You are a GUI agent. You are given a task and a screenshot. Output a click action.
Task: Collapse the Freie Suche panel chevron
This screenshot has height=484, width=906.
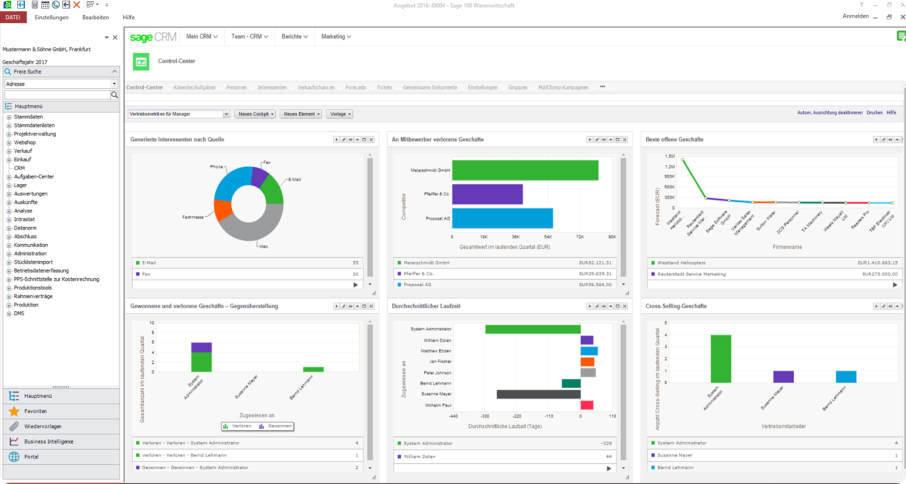114,72
